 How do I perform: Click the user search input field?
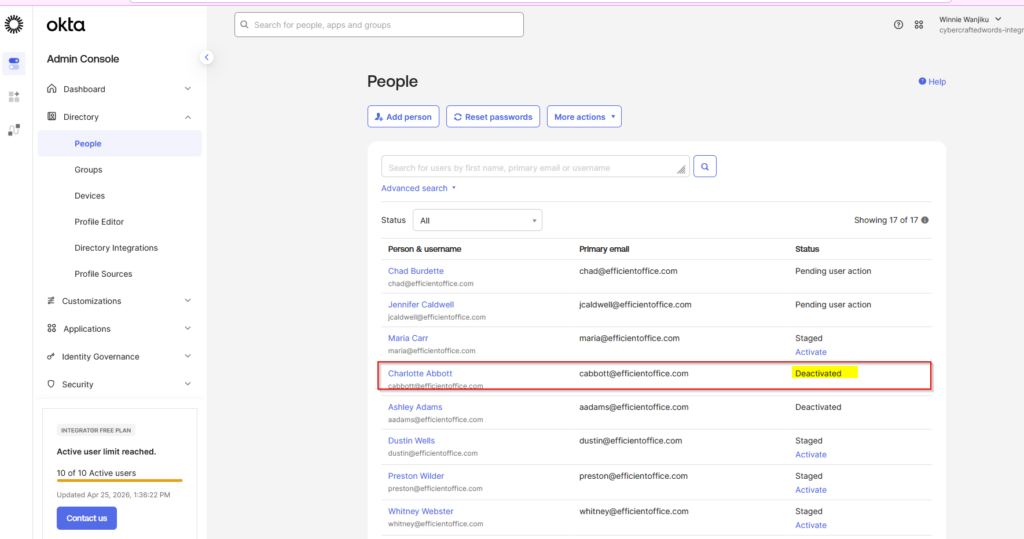pos(536,167)
